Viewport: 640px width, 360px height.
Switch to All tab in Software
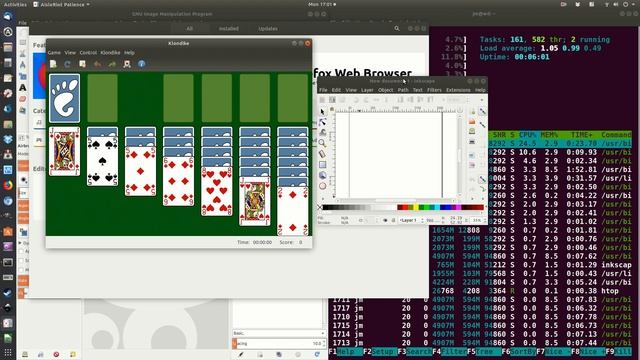tap(190, 29)
